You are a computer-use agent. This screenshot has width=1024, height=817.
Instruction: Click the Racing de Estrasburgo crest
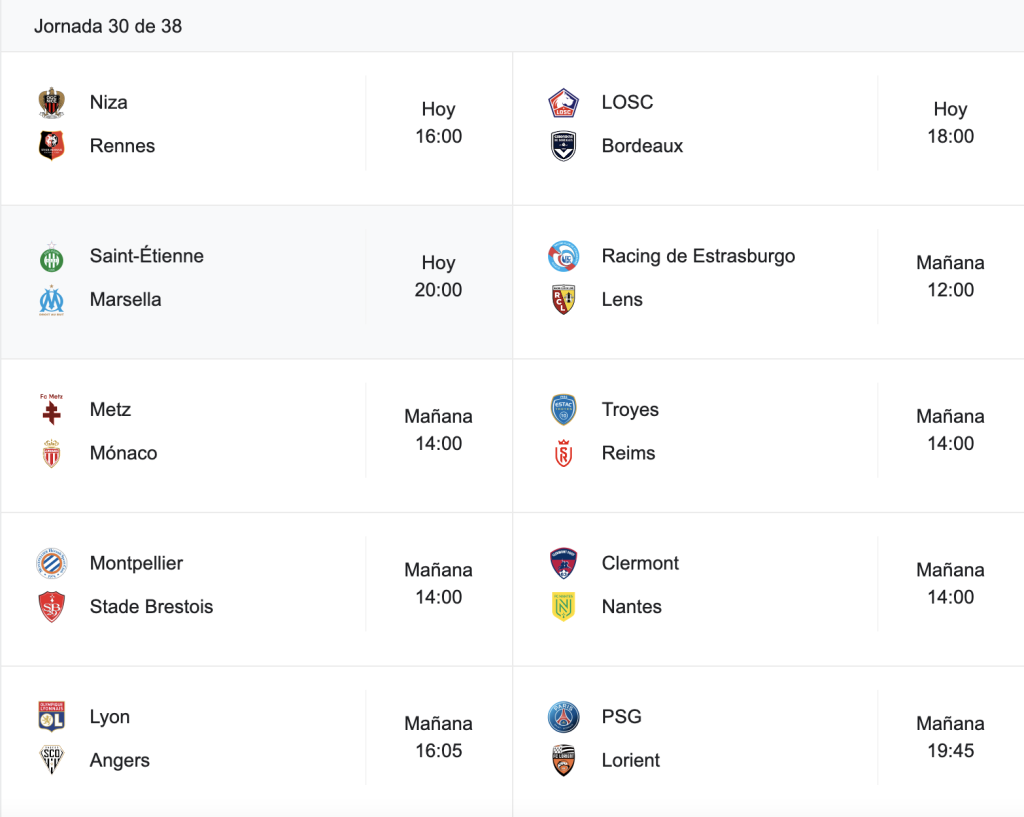point(564,256)
